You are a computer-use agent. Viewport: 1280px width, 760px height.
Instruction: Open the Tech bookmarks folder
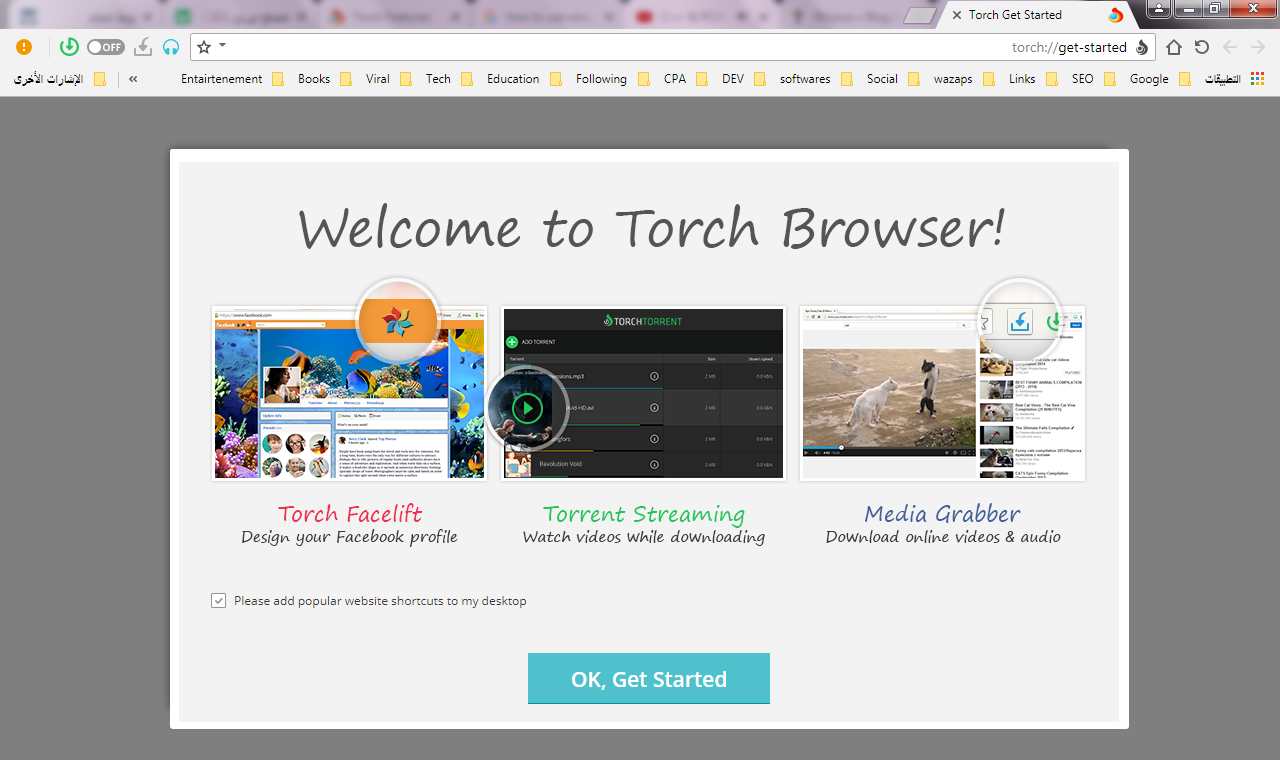[x=449, y=79]
